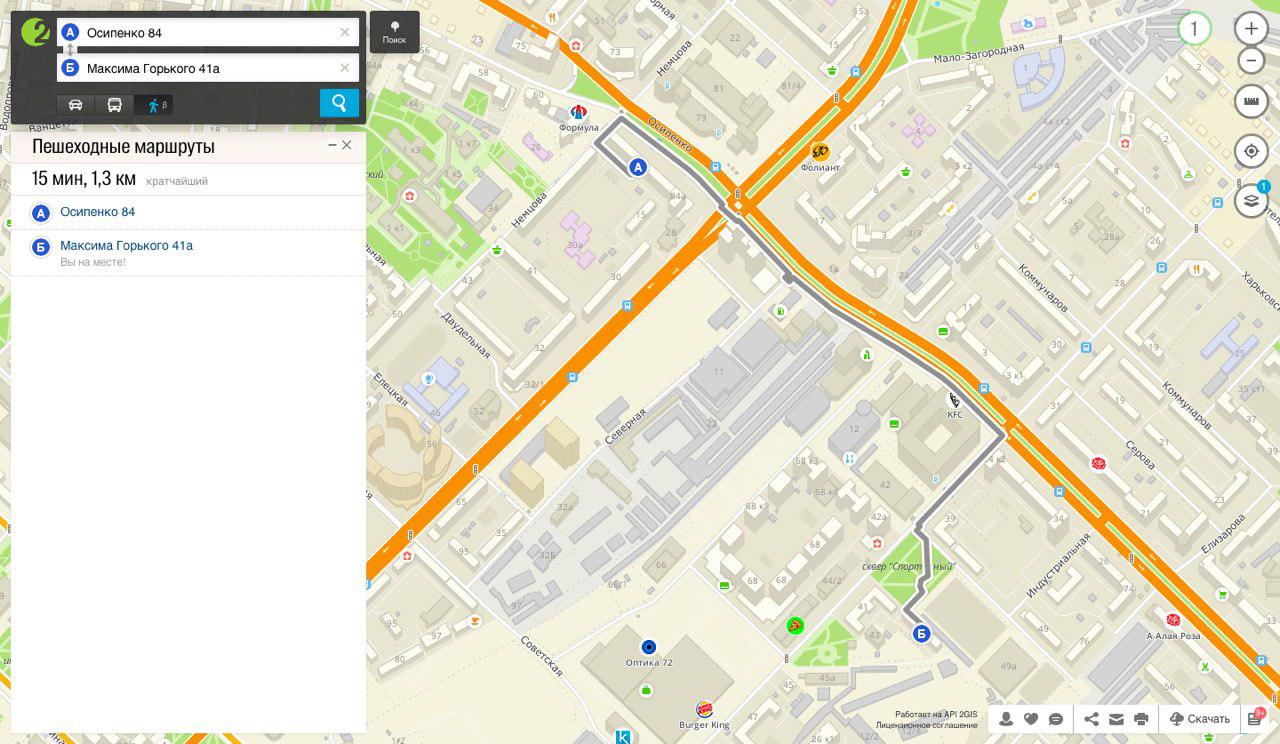The image size is (1280, 744).
Task: Open the map layers menu
Action: [x=1250, y=201]
